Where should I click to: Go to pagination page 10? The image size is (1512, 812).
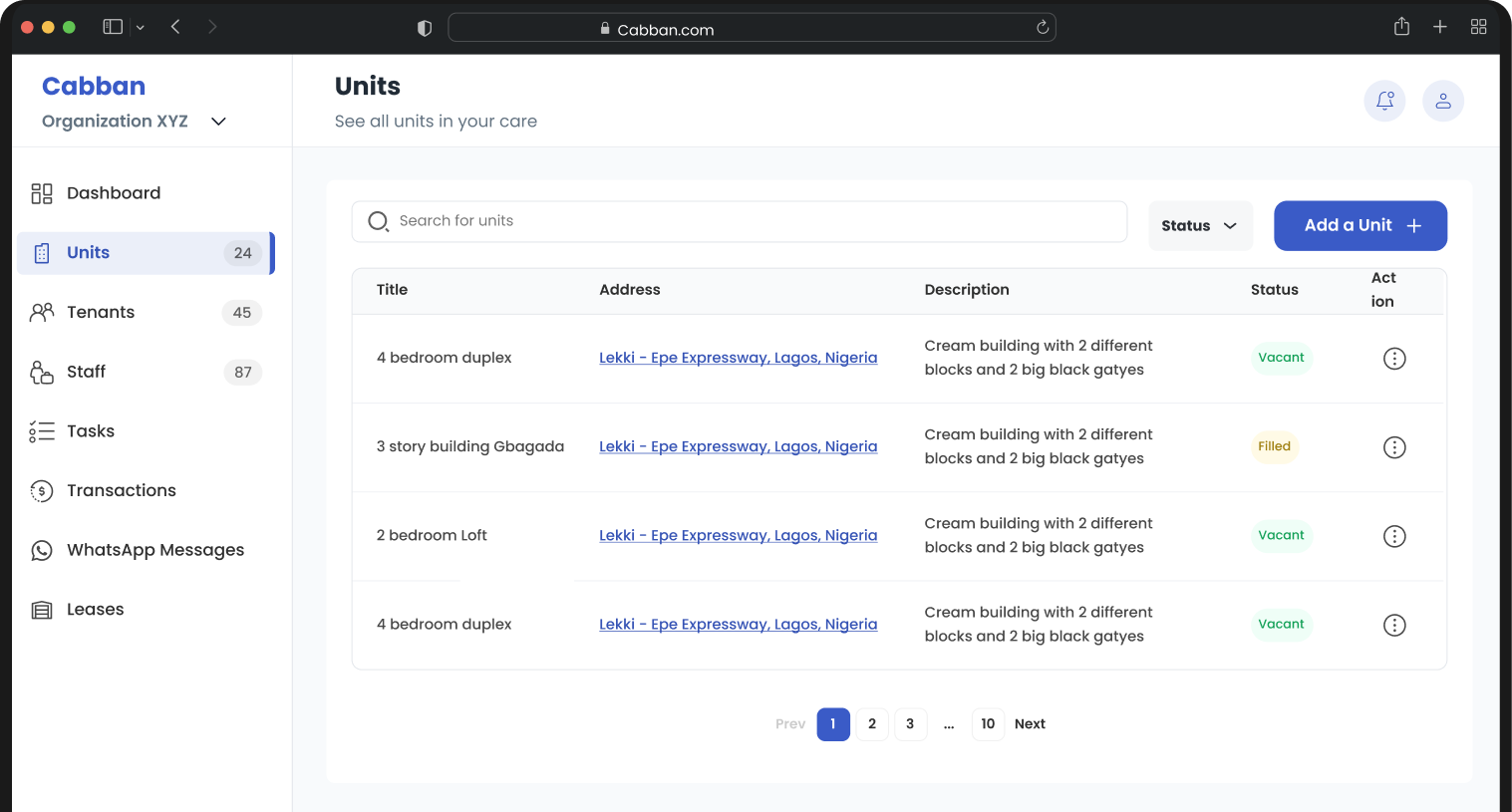[x=988, y=723]
